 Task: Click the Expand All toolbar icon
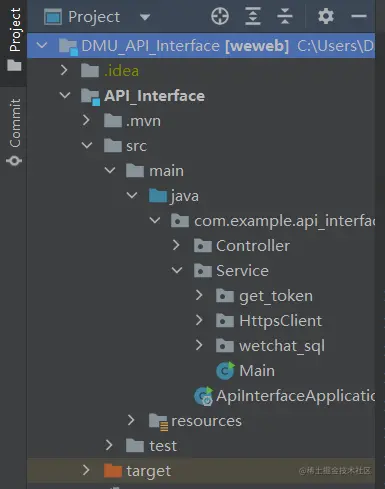[253, 16]
